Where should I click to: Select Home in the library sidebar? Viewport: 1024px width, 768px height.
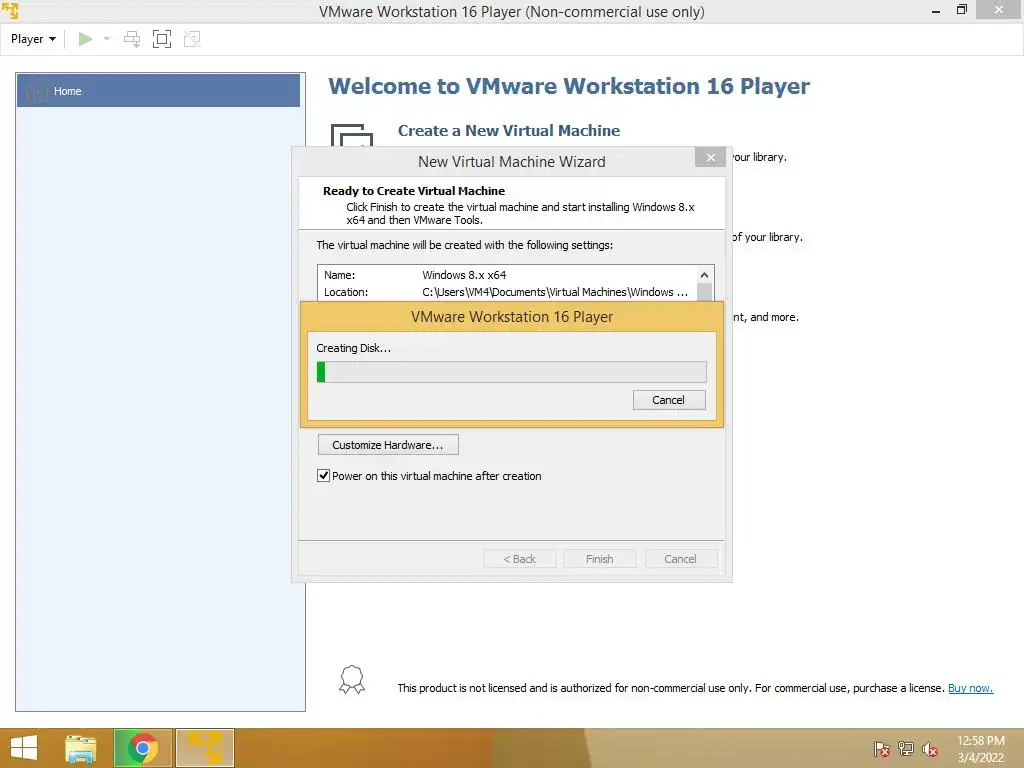click(x=158, y=91)
